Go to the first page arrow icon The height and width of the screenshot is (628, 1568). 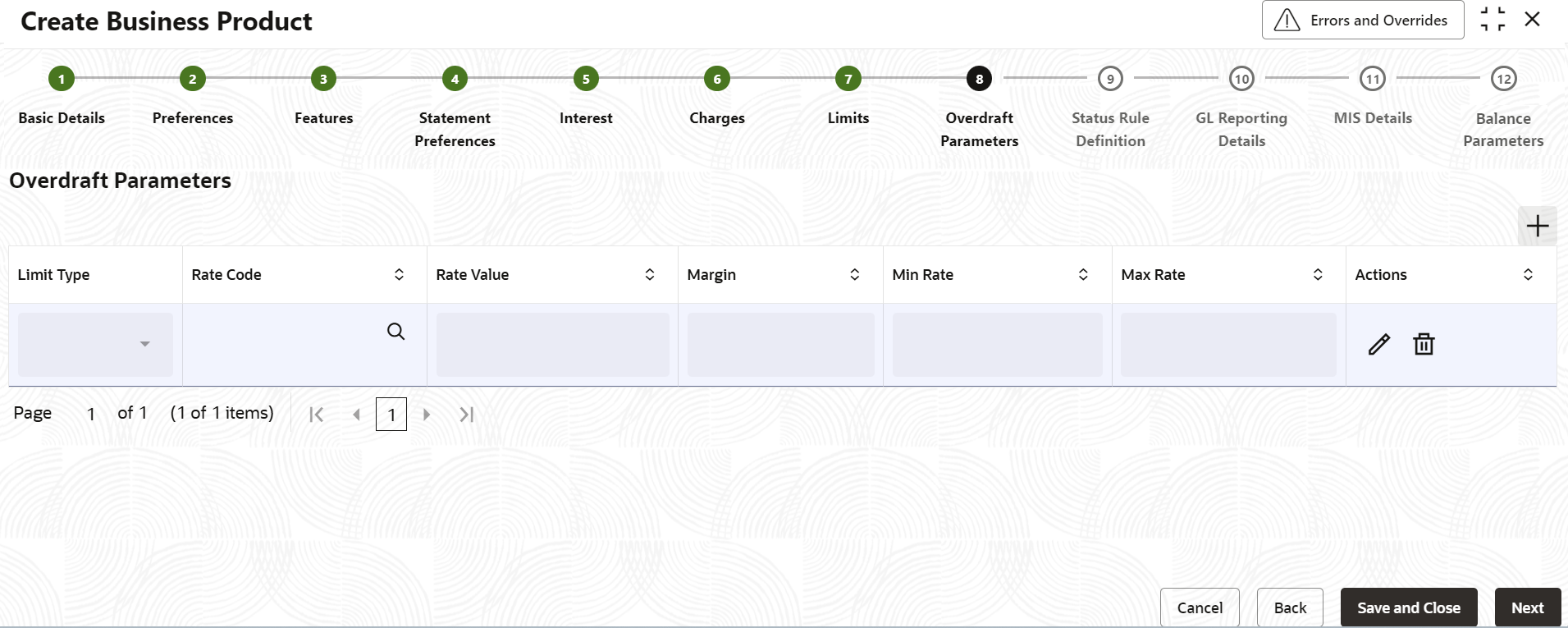point(316,415)
